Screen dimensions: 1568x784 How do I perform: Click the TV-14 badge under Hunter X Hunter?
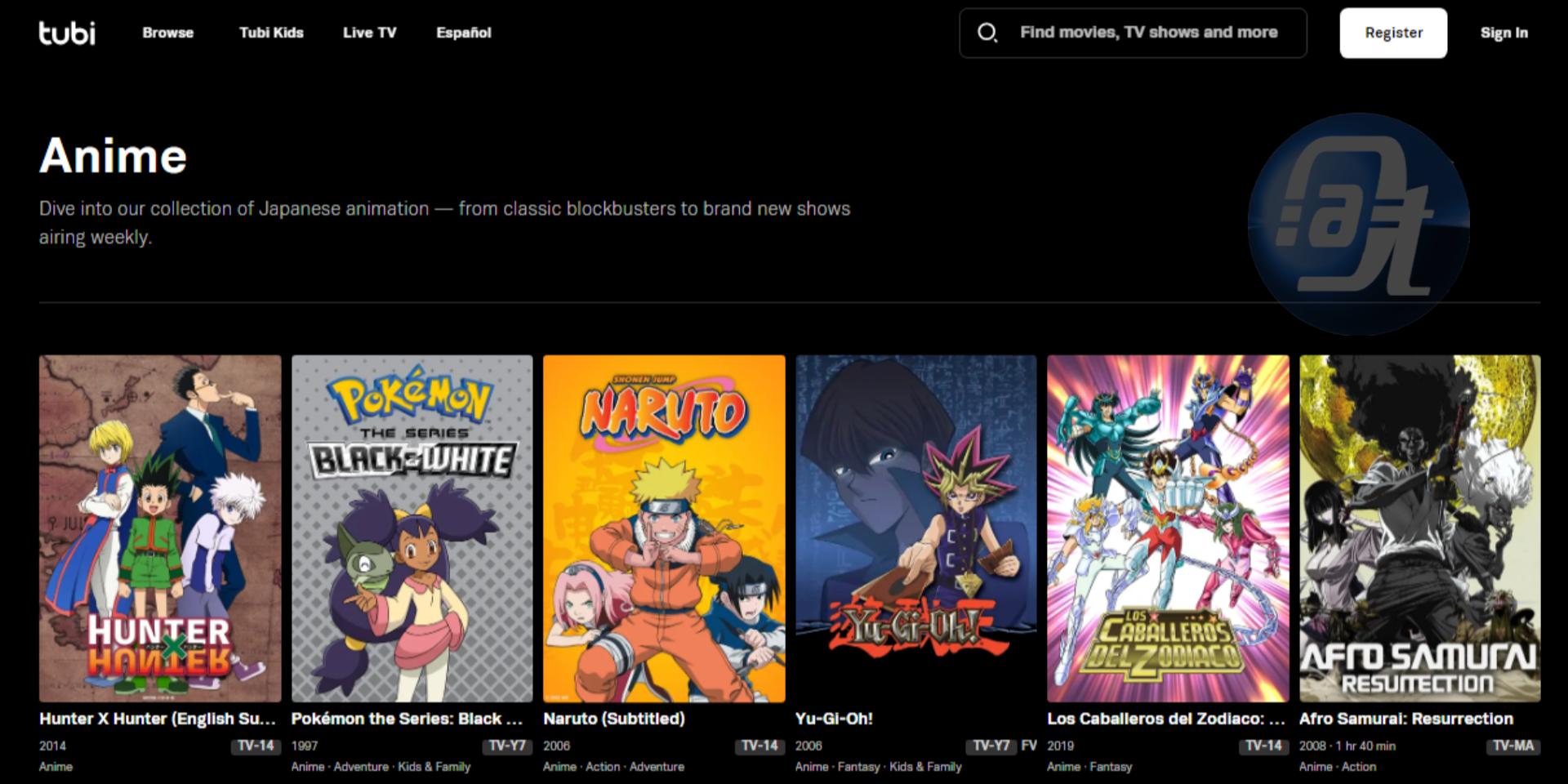tap(256, 746)
